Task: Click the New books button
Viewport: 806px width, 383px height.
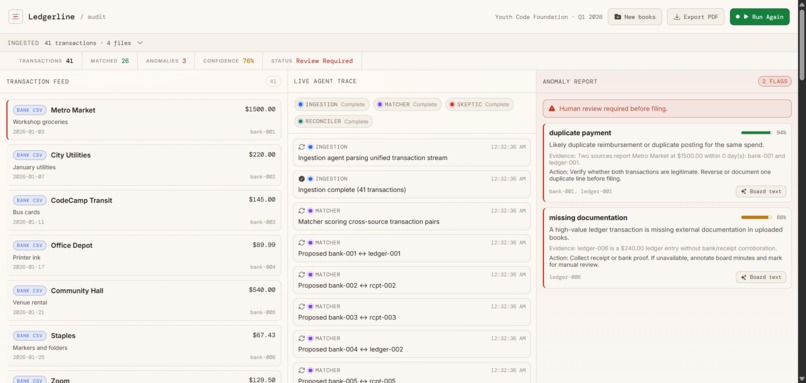Action: [634, 16]
